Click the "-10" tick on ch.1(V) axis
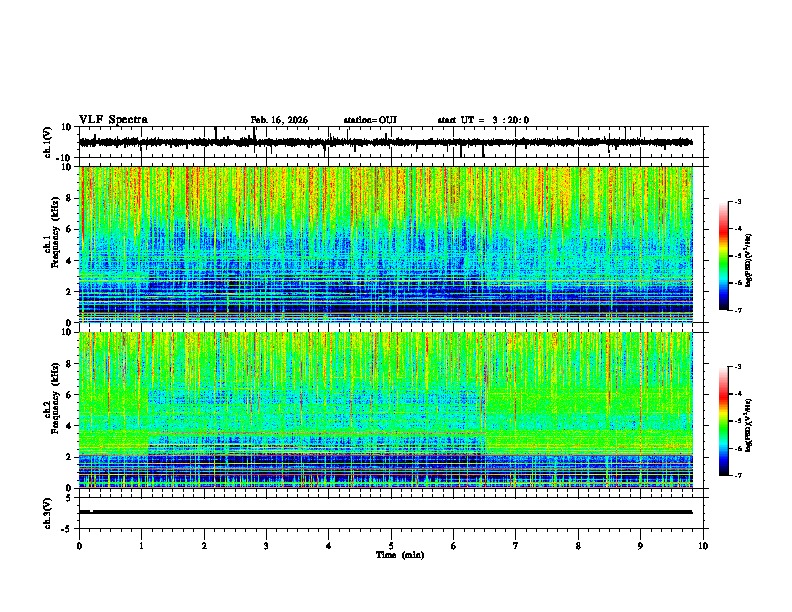Viewport: 792px width, 612px height. click(64, 158)
